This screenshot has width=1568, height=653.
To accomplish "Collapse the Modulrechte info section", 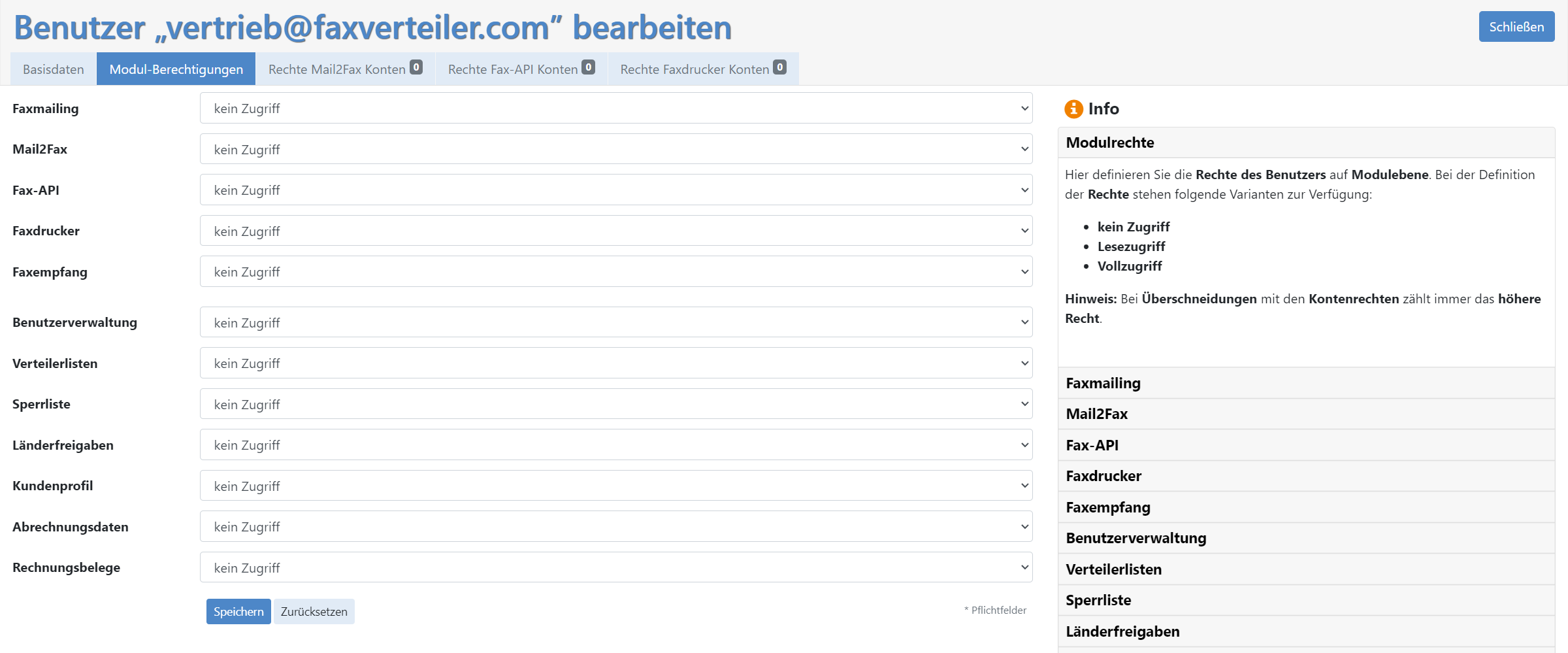I will click(x=1306, y=142).
